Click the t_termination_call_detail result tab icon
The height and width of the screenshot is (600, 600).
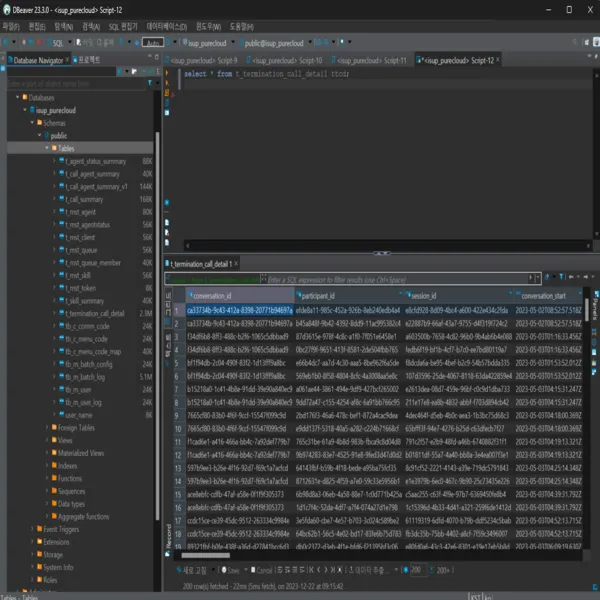[168, 265]
